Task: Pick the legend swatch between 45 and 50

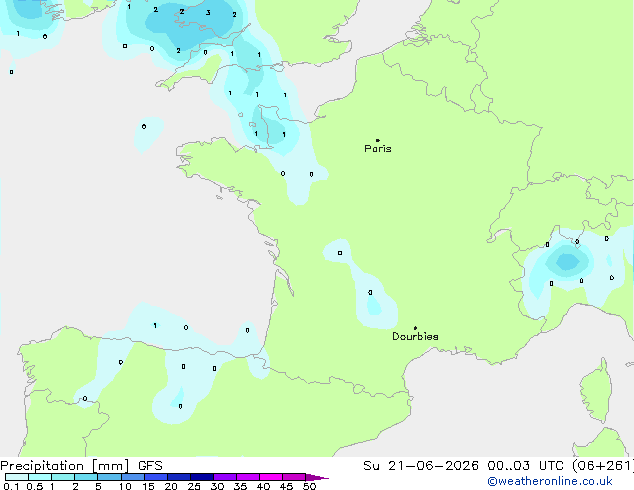Action: click(294, 477)
